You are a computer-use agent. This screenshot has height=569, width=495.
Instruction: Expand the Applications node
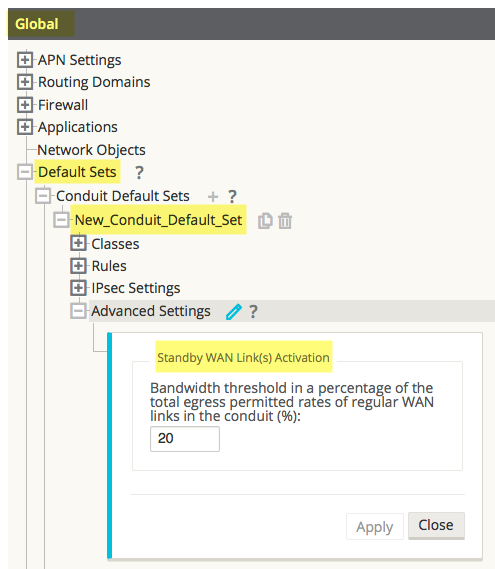click(25, 127)
